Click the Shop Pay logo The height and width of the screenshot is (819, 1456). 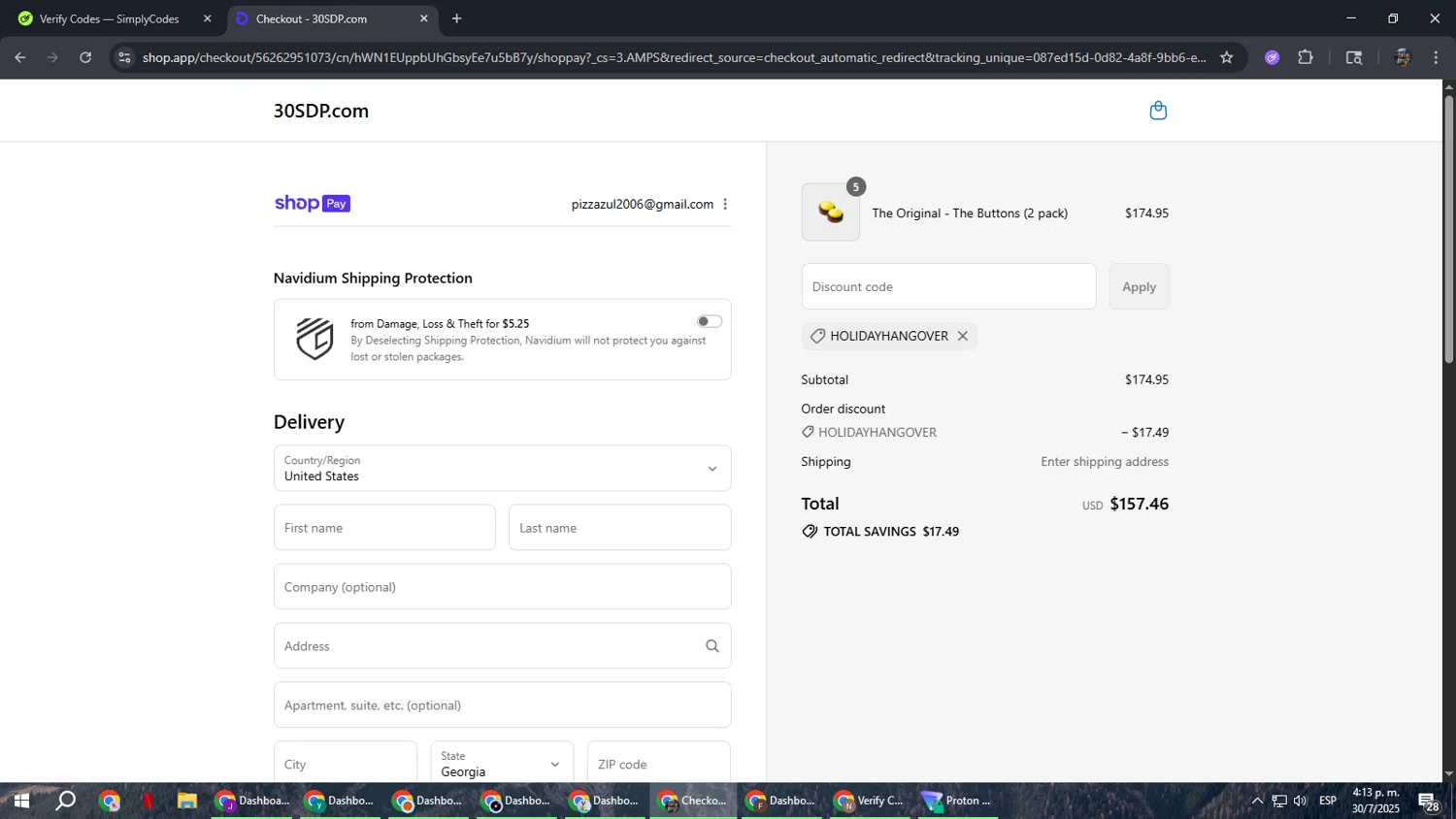click(x=312, y=203)
